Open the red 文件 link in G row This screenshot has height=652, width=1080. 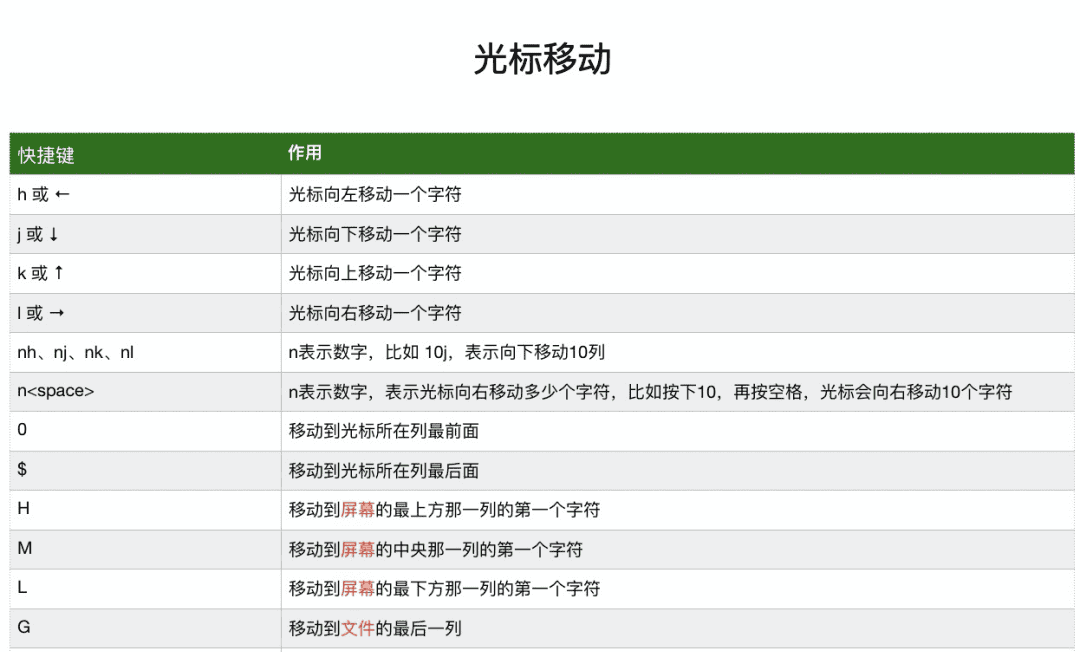[x=358, y=629]
